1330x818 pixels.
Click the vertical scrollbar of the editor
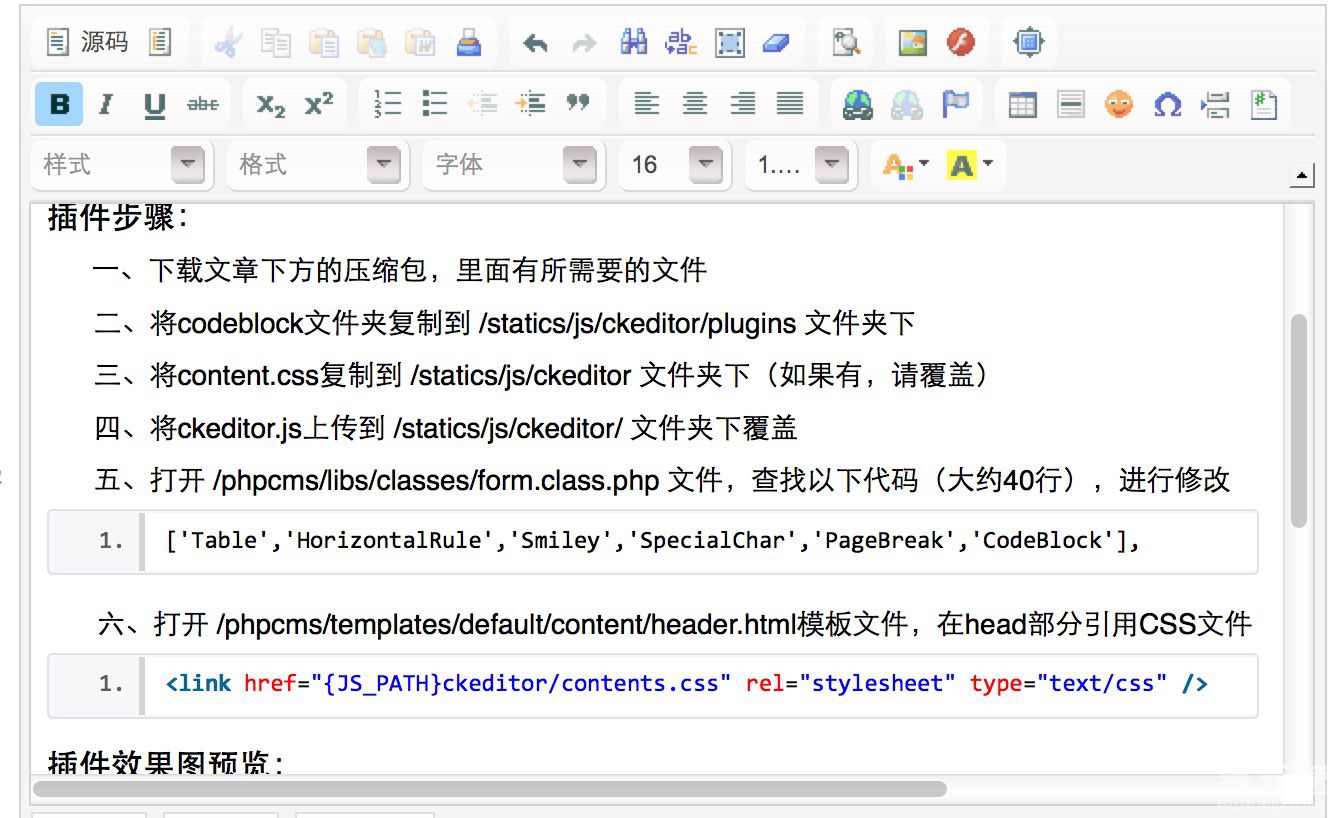(x=1299, y=420)
